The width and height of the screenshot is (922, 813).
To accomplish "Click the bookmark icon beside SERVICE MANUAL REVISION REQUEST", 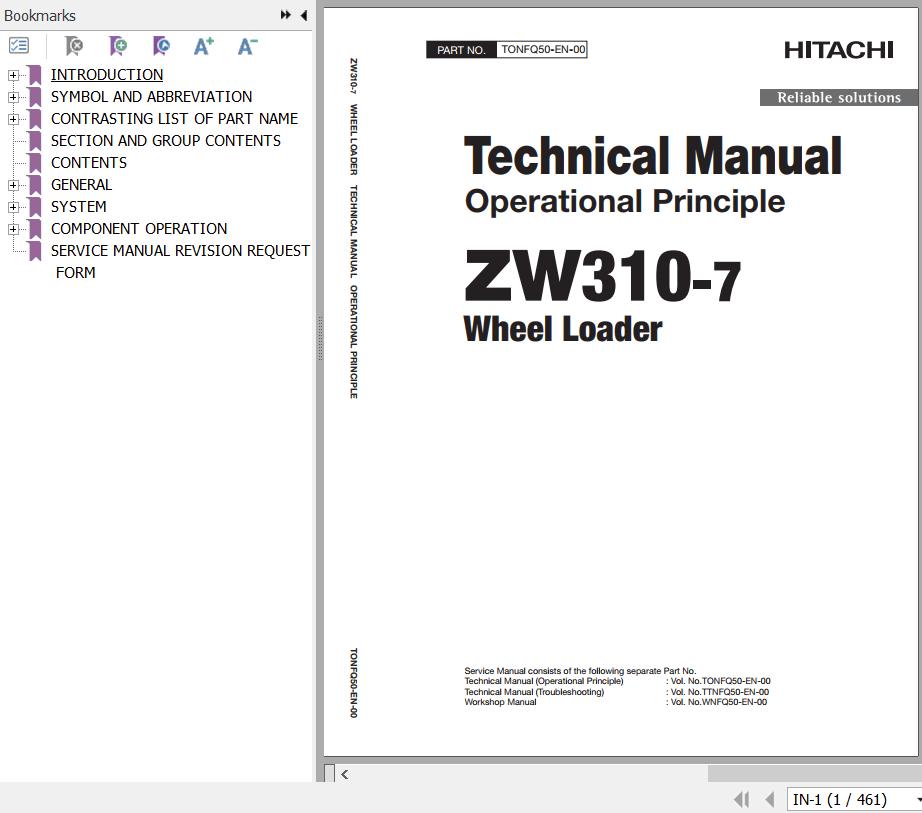I will (x=35, y=251).
